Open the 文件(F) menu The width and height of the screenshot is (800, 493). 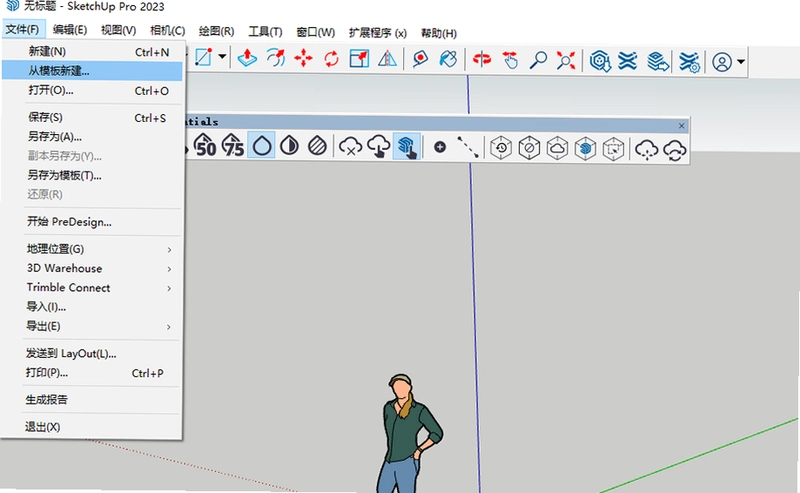23,29
